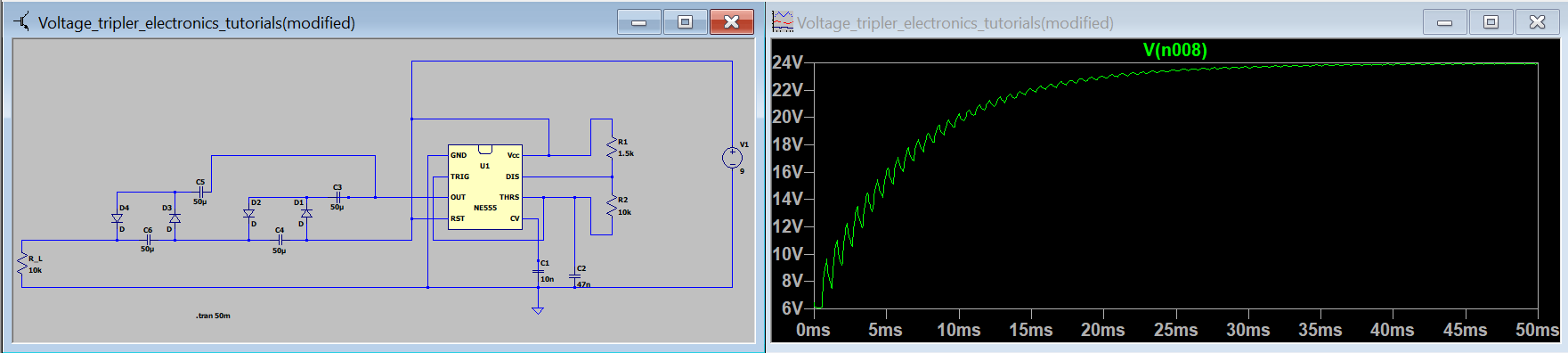
Task: Click the 50µ value of C4
Action: (279, 251)
